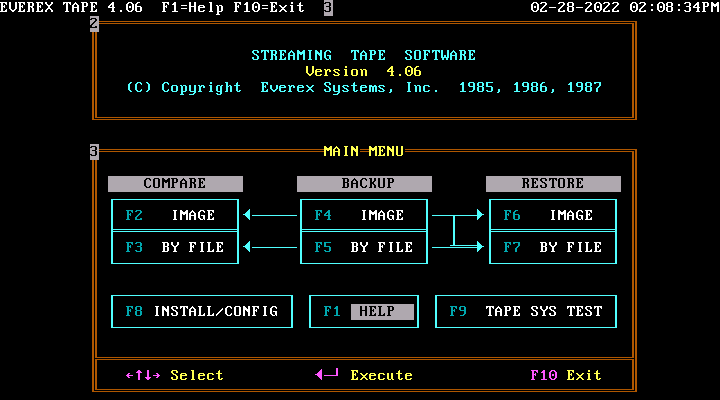
Task: Click the Select label in bottom bar
Action: click(197, 375)
